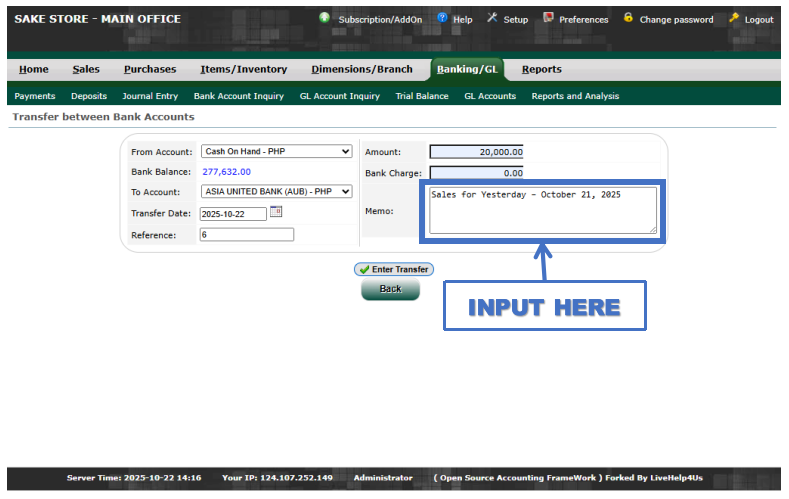Click the Setup tools icon
Screen dimensions: 789x499
492,18
